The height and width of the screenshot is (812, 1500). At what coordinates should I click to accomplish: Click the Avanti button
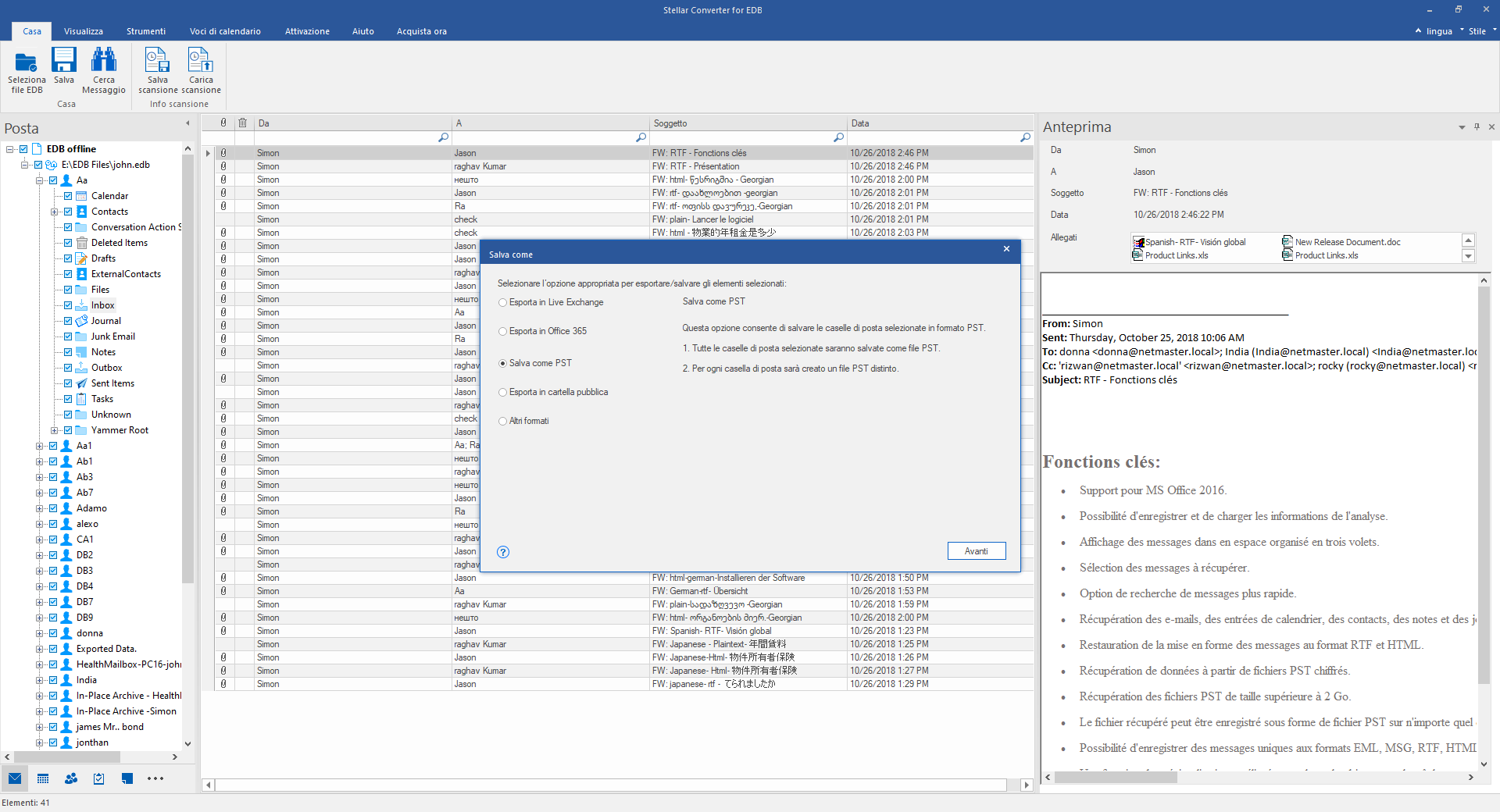[x=976, y=551]
